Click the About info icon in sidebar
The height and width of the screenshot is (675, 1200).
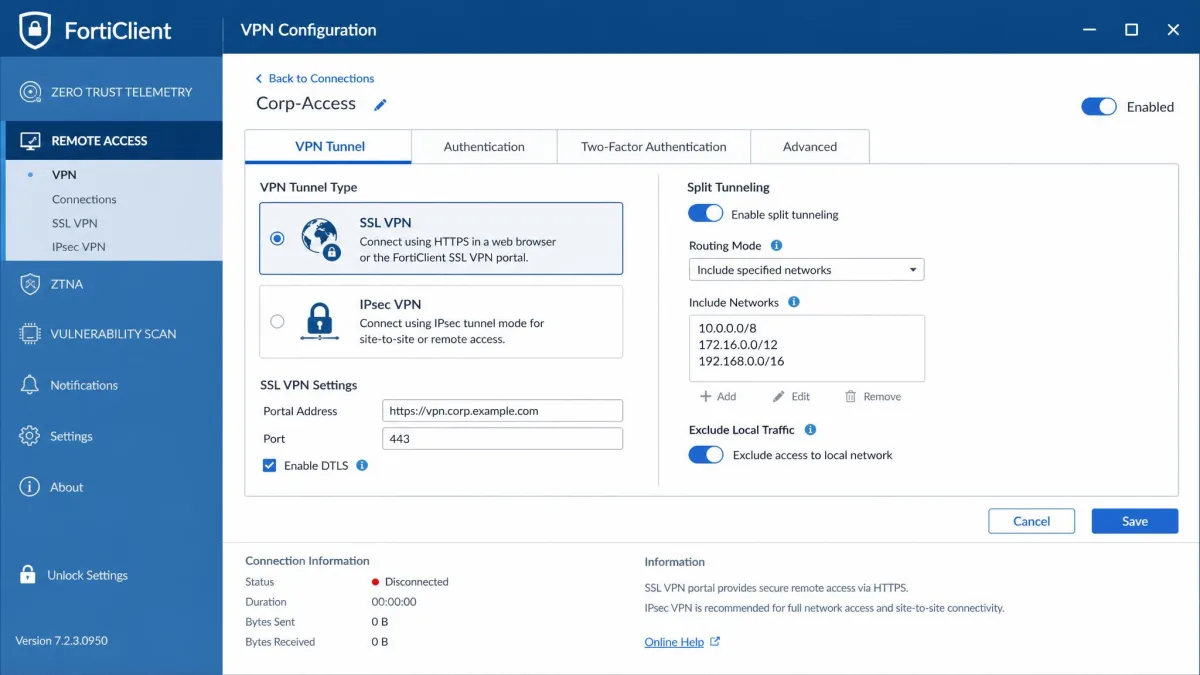pos(30,487)
